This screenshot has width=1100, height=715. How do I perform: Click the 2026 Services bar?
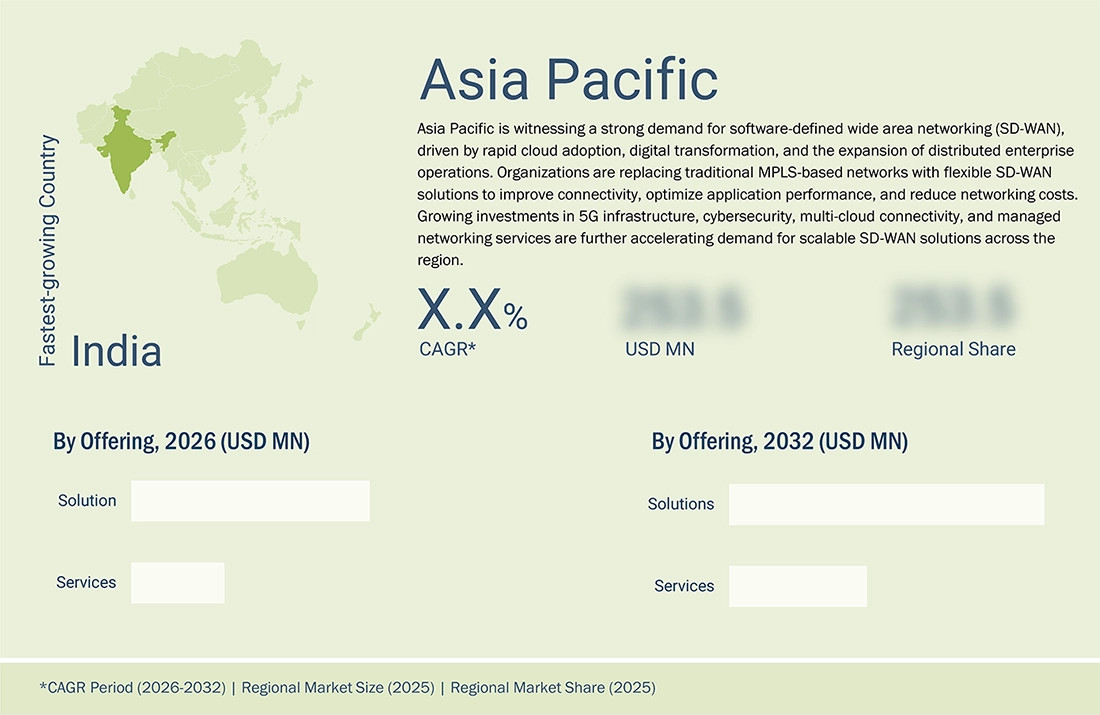(x=177, y=582)
